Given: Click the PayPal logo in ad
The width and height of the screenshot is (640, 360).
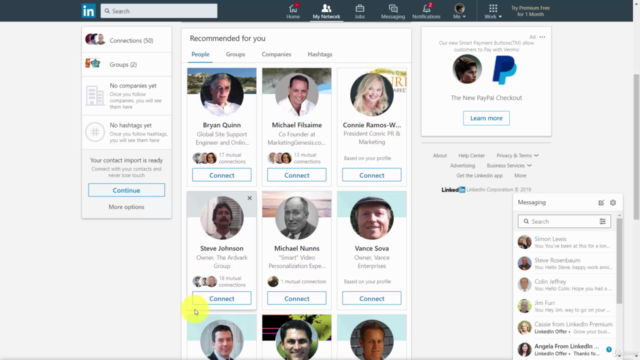Looking at the screenshot, I should point(504,70).
